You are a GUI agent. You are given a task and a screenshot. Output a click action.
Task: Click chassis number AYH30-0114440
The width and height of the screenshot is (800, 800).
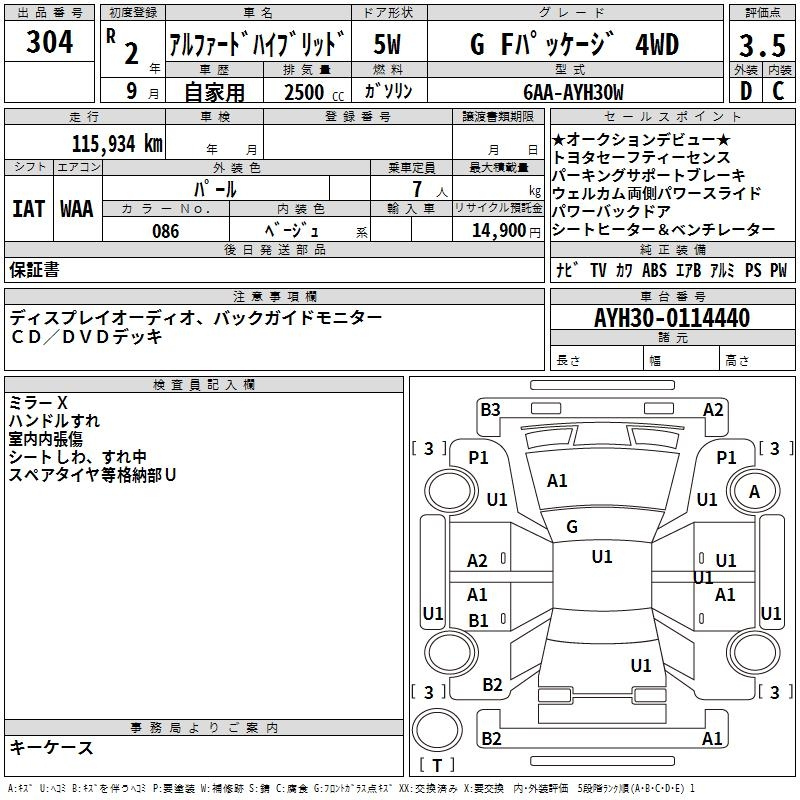tap(672, 318)
